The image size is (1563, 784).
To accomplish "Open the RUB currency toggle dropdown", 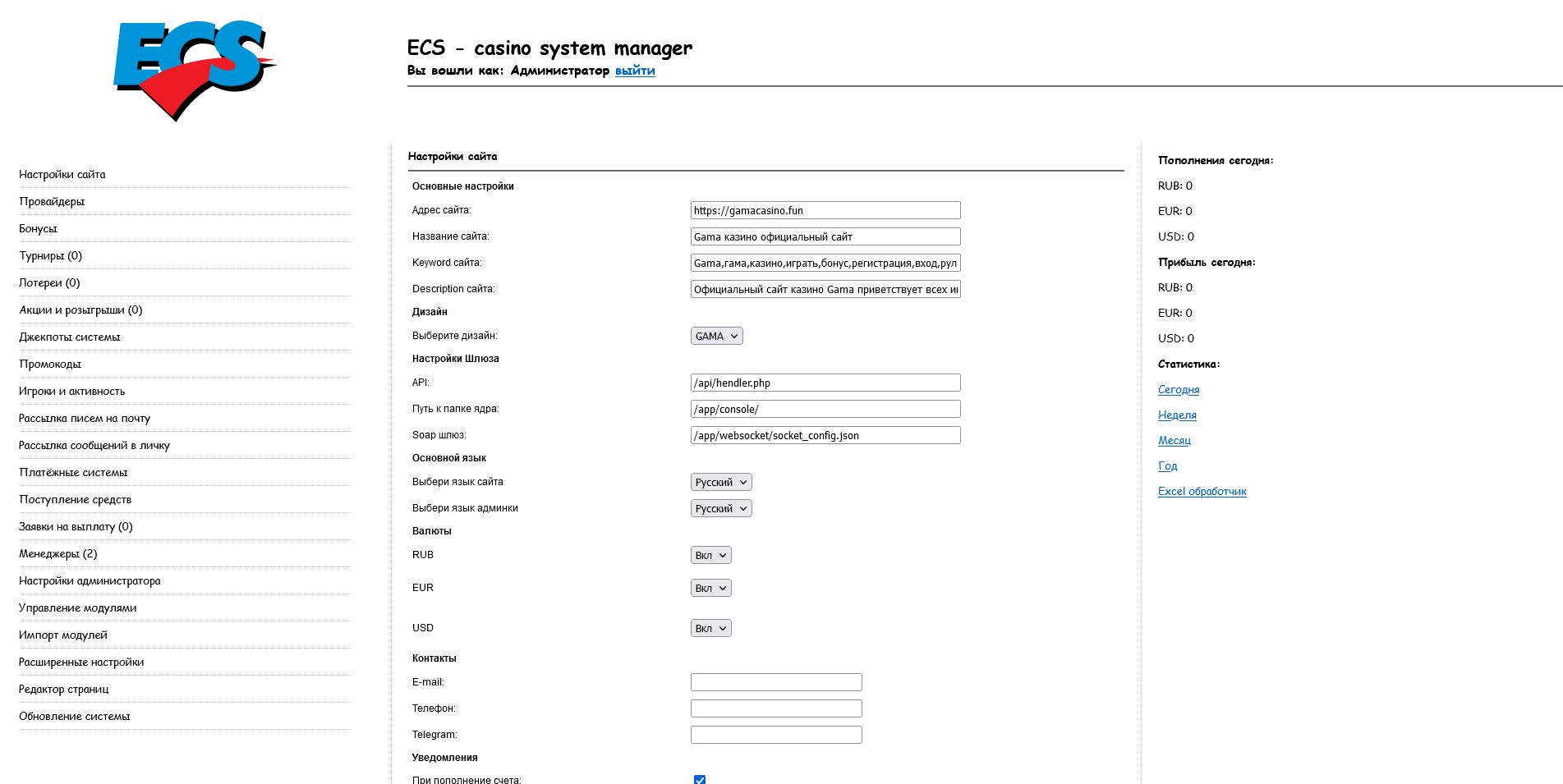I will pos(710,555).
